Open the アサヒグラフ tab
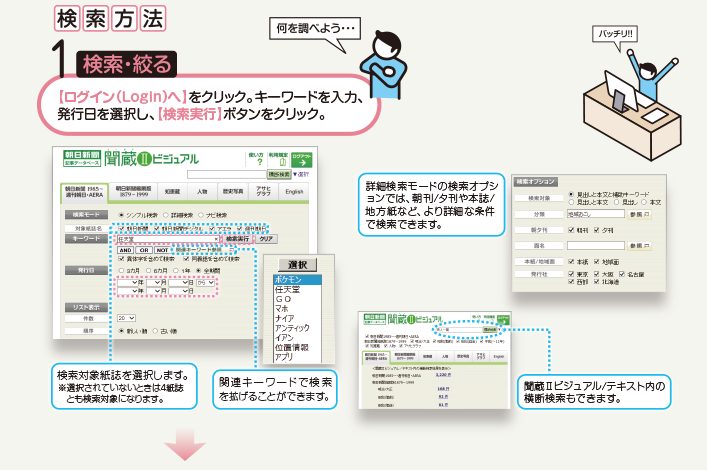Viewport: 707px width, 470px height. (264, 191)
